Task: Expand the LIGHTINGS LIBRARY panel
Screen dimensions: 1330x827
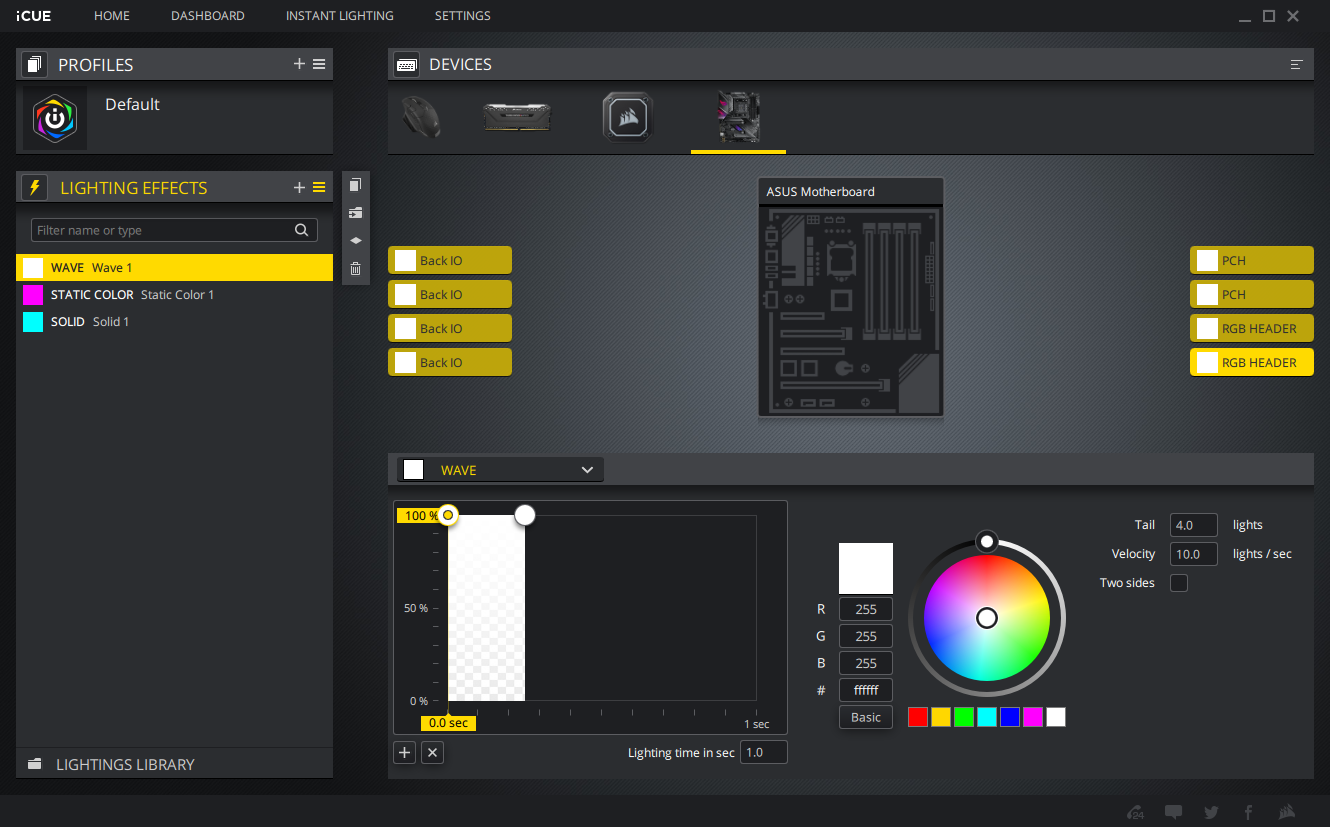Action: 174,764
